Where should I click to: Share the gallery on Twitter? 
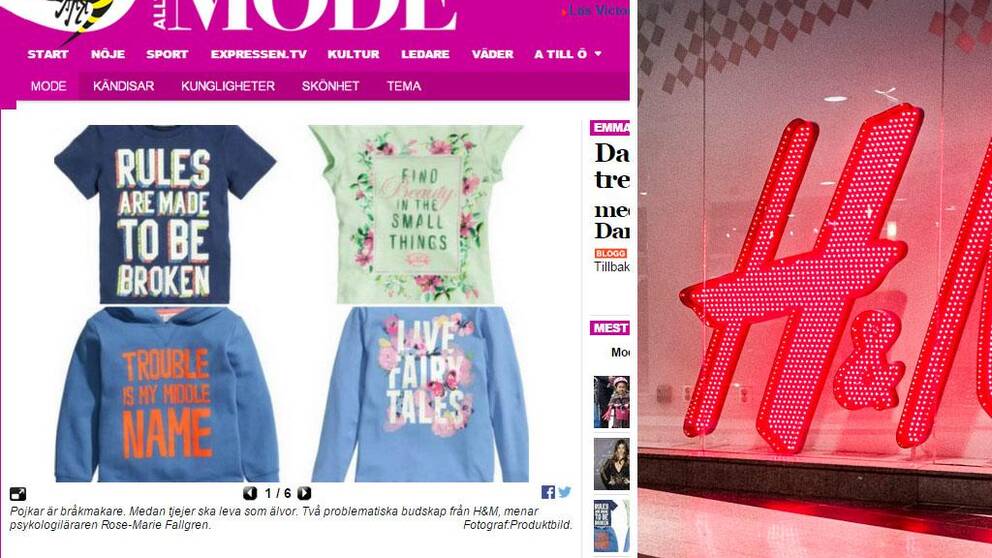564,492
